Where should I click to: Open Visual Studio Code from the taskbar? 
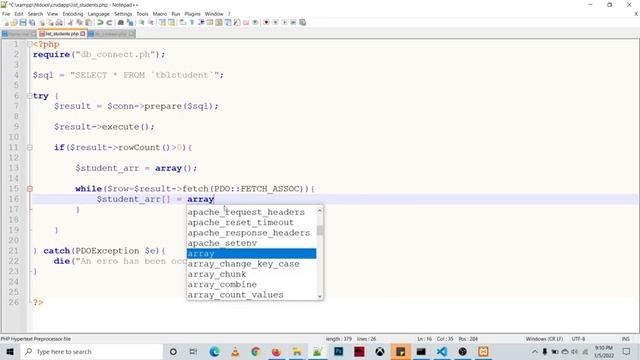tap(442, 351)
